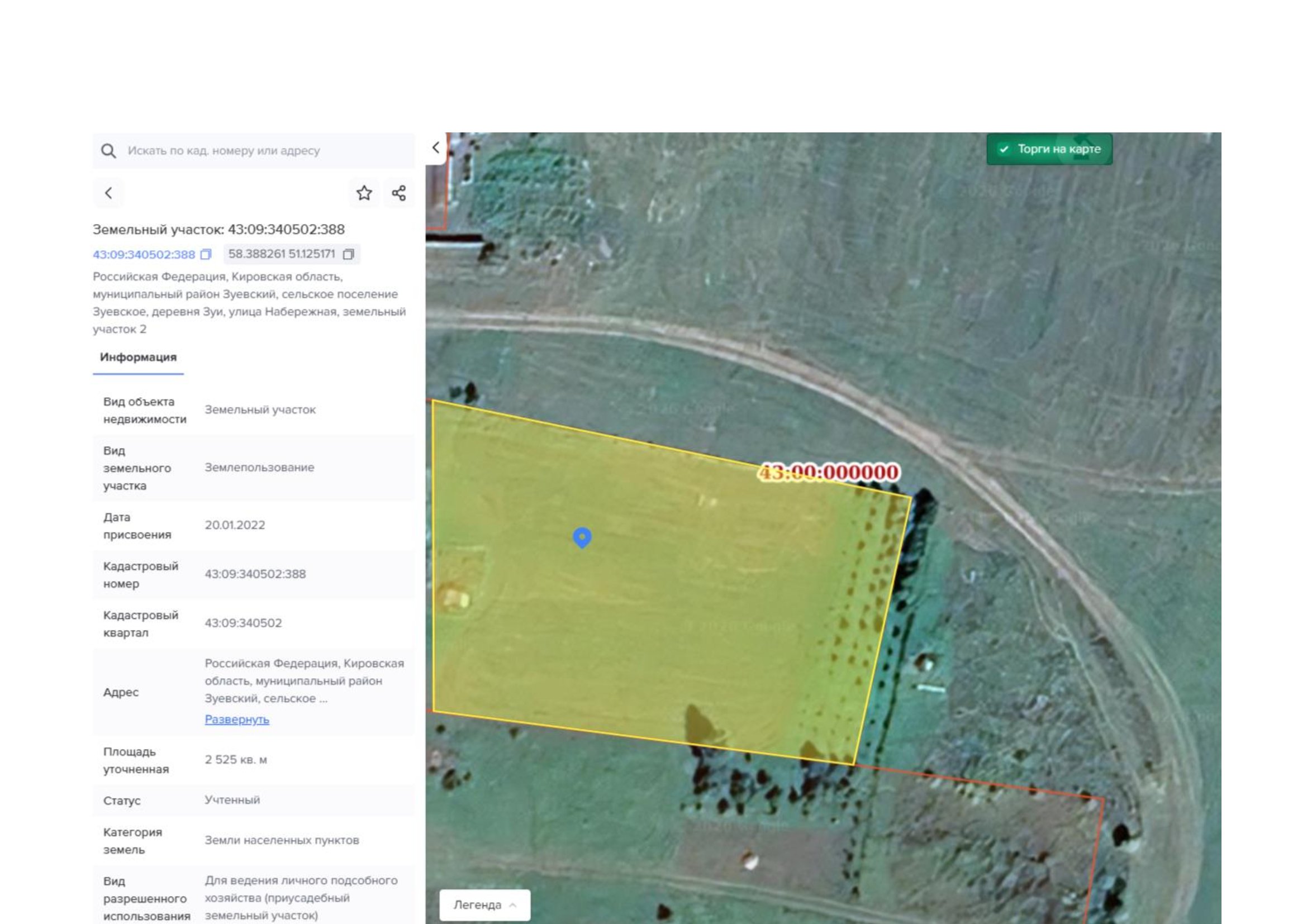
Task: Open the Информация tab
Action: coord(139,358)
